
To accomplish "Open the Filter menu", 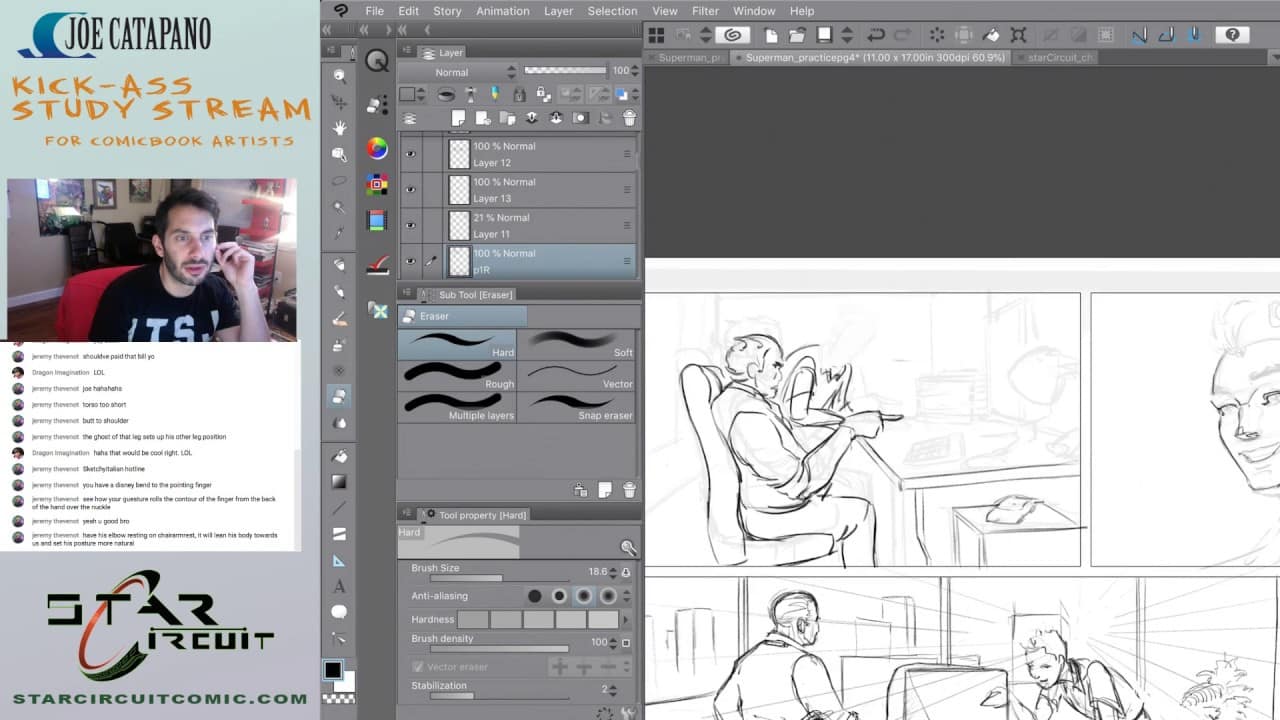I will click(x=705, y=11).
